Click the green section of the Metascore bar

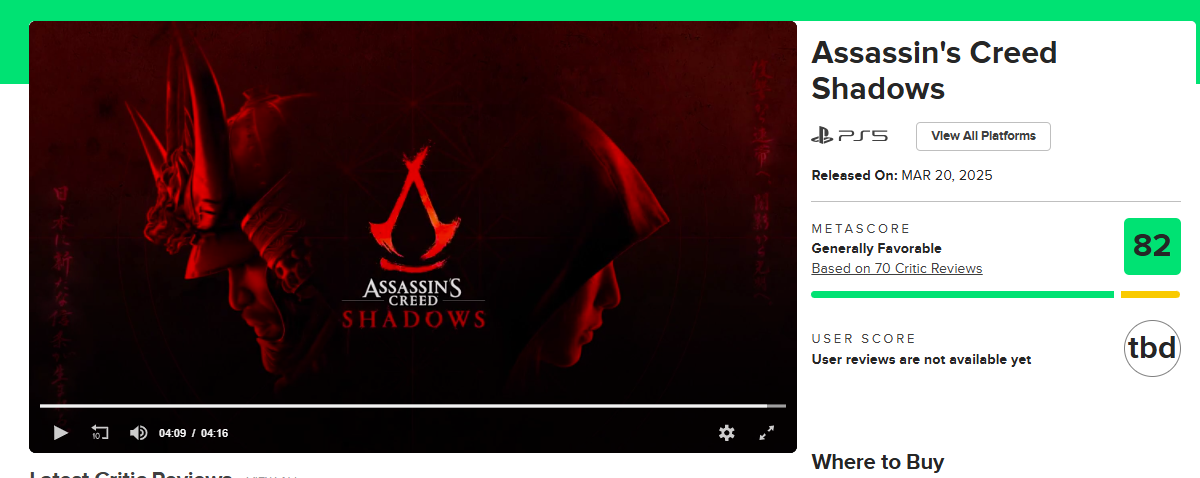point(962,294)
